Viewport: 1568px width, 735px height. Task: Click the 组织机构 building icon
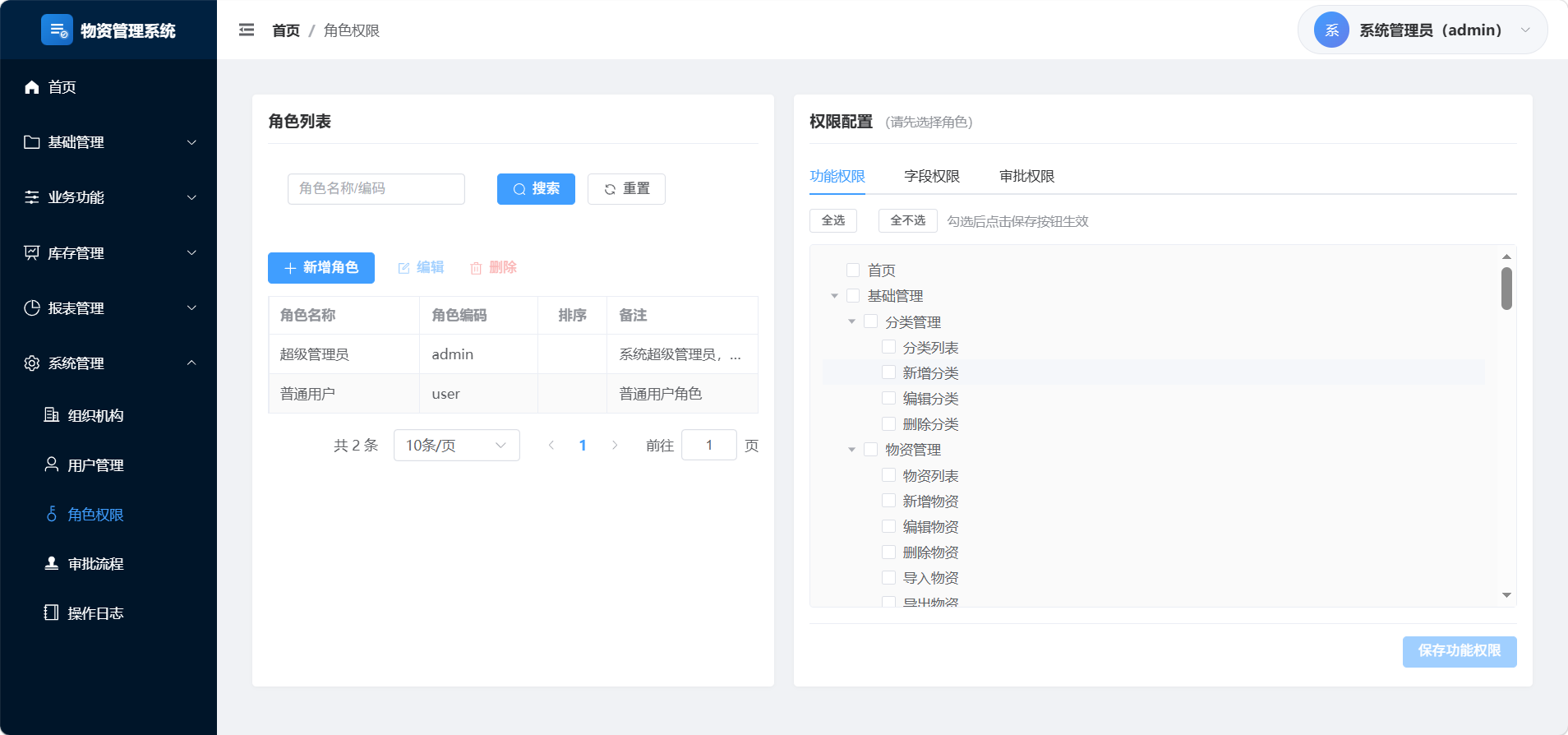point(52,415)
